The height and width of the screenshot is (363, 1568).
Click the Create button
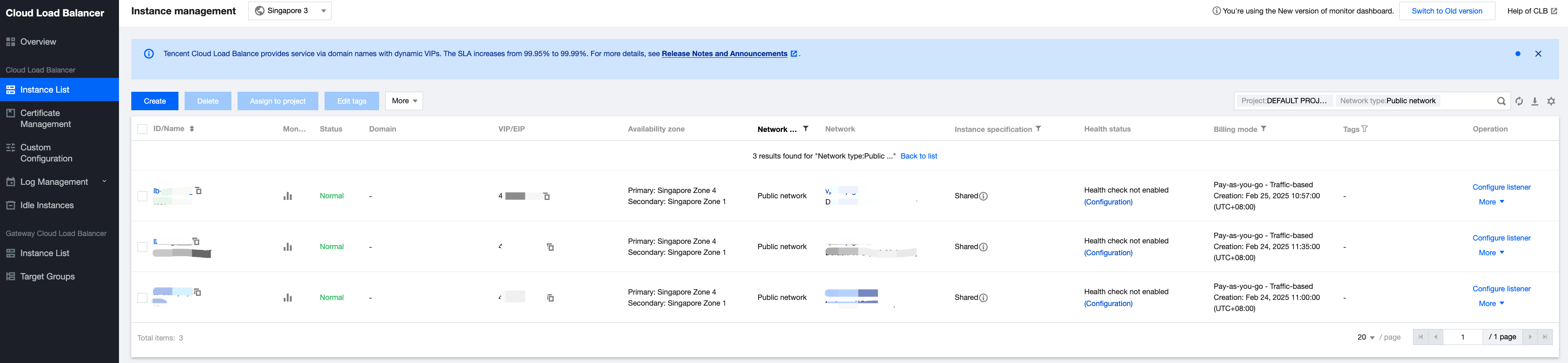pos(155,101)
